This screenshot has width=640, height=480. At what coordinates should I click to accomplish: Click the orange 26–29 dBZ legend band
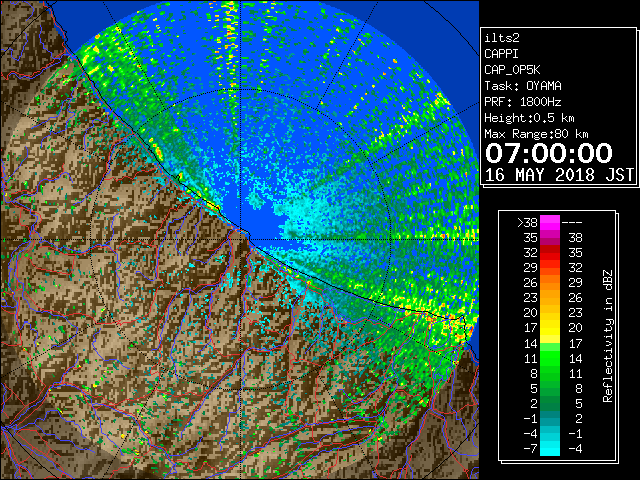point(550,282)
